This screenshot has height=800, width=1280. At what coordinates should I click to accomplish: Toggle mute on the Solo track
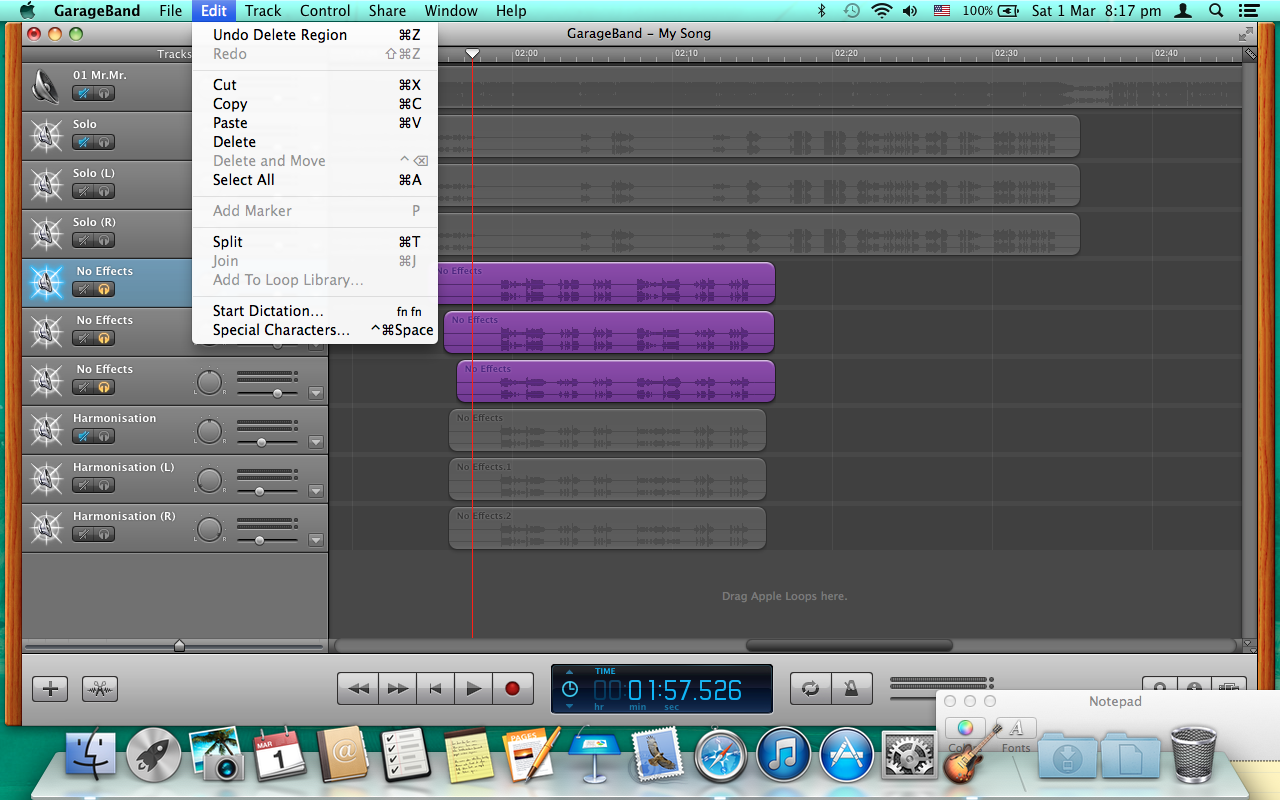pyautogui.click(x=84, y=142)
